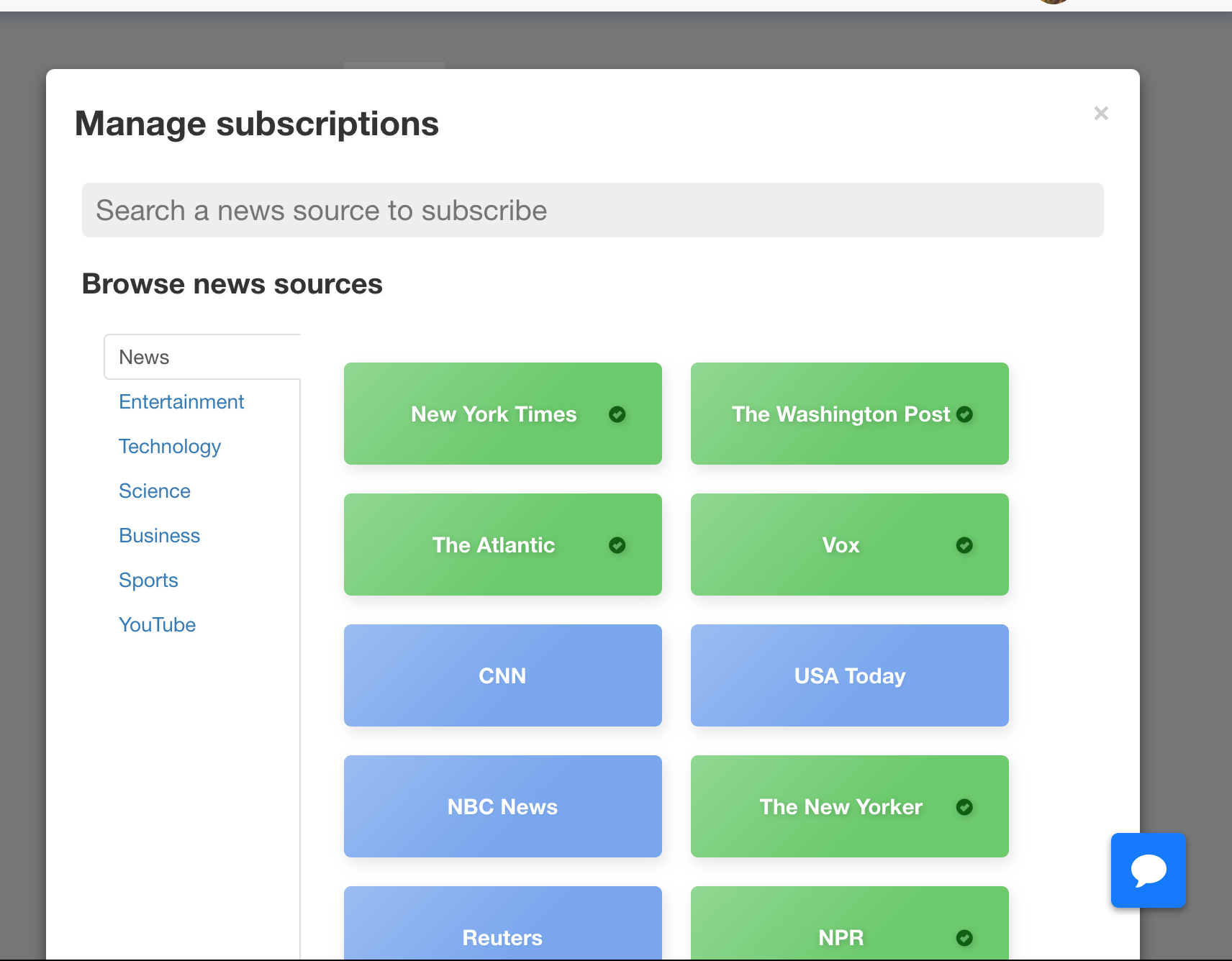
Task: Unsubscribe from the New York Times tile
Action: [x=502, y=414]
